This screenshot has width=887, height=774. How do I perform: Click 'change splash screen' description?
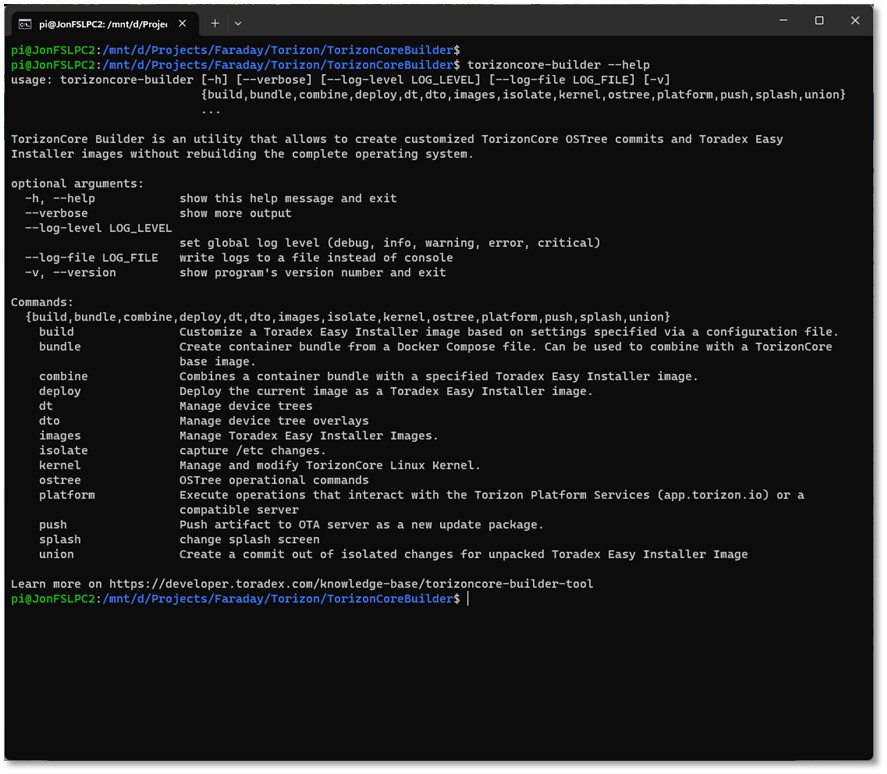point(249,539)
